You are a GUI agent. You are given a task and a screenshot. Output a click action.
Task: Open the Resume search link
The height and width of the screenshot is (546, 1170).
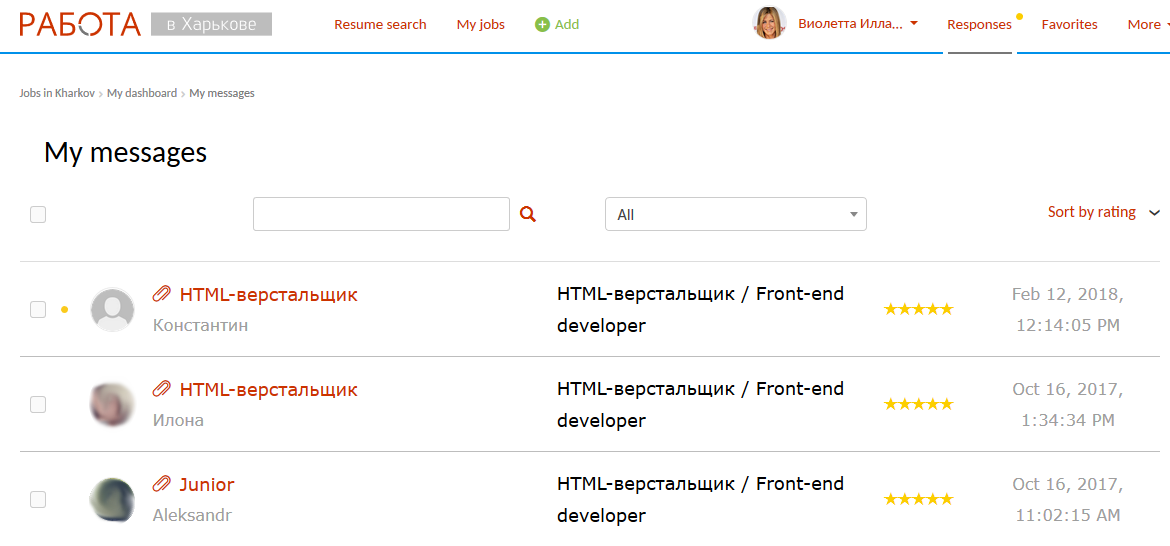pyautogui.click(x=380, y=24)
